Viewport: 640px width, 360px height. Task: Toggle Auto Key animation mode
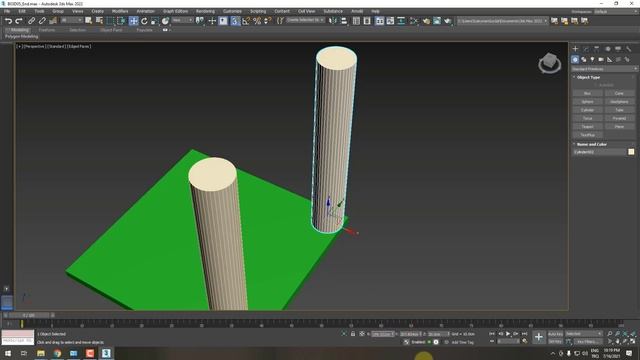coord(555,334)
